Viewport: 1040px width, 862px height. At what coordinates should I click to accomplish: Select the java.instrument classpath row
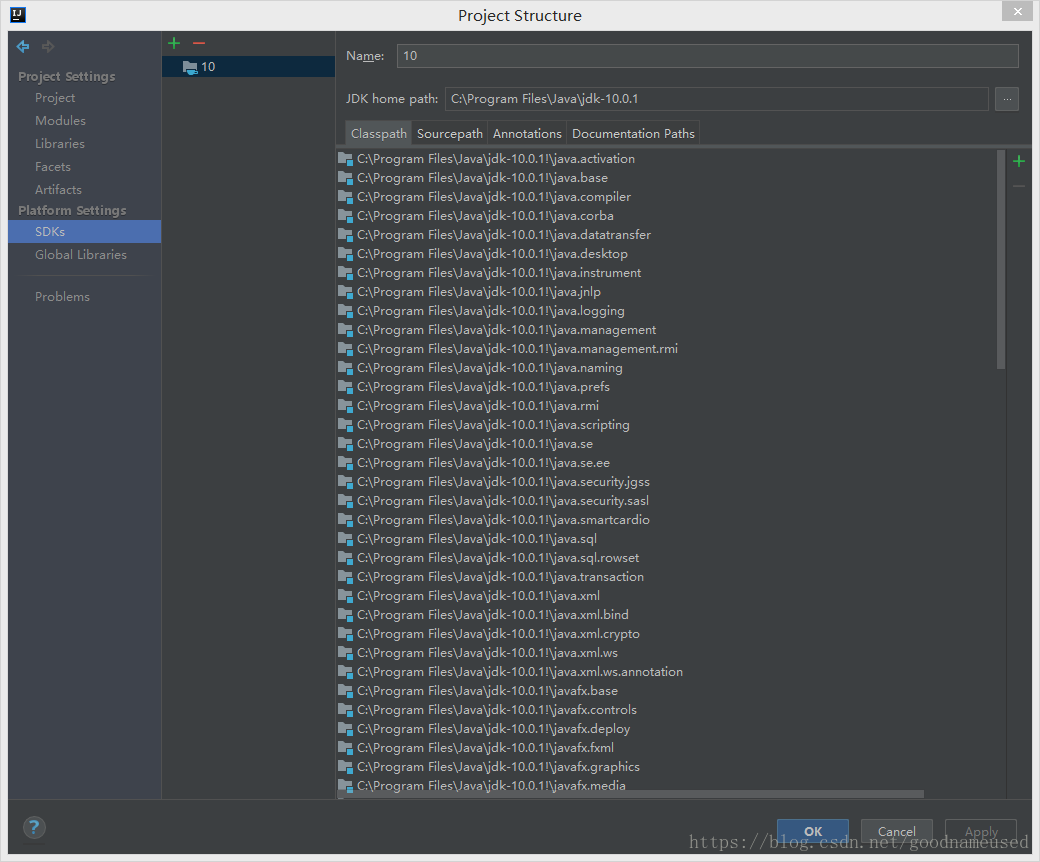(x=667, y=273)
